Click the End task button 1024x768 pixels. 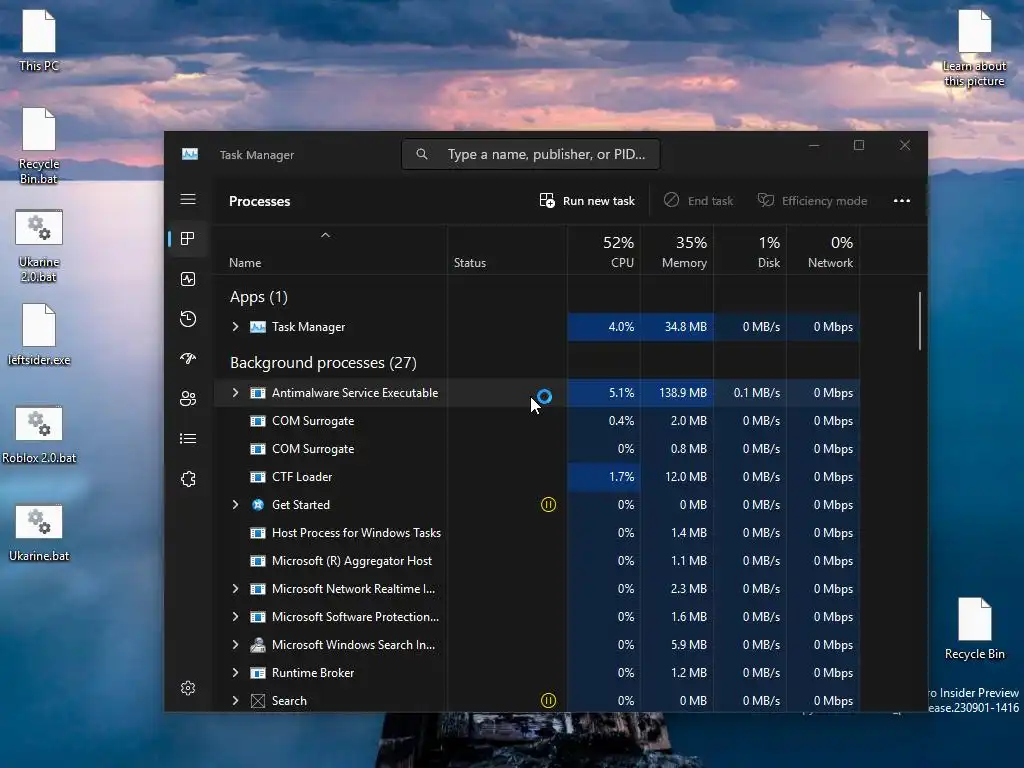coord(698,200)
